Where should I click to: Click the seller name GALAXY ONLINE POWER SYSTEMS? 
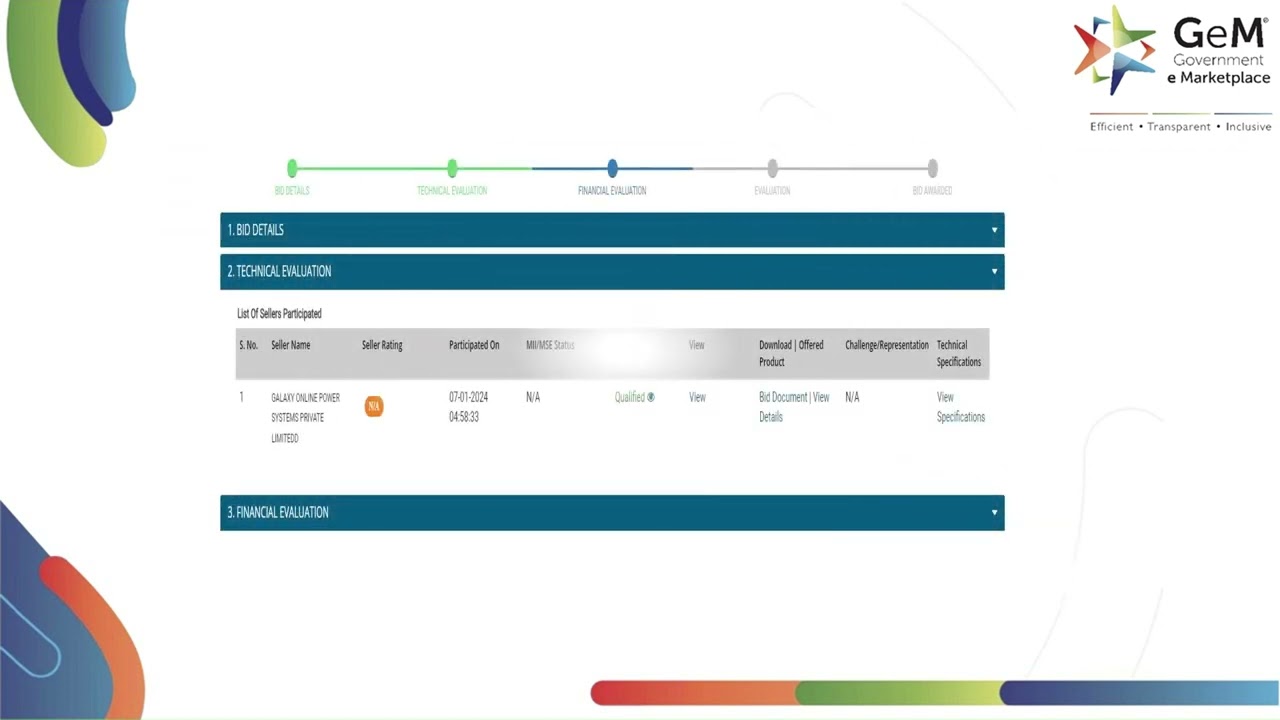[306, 417]
